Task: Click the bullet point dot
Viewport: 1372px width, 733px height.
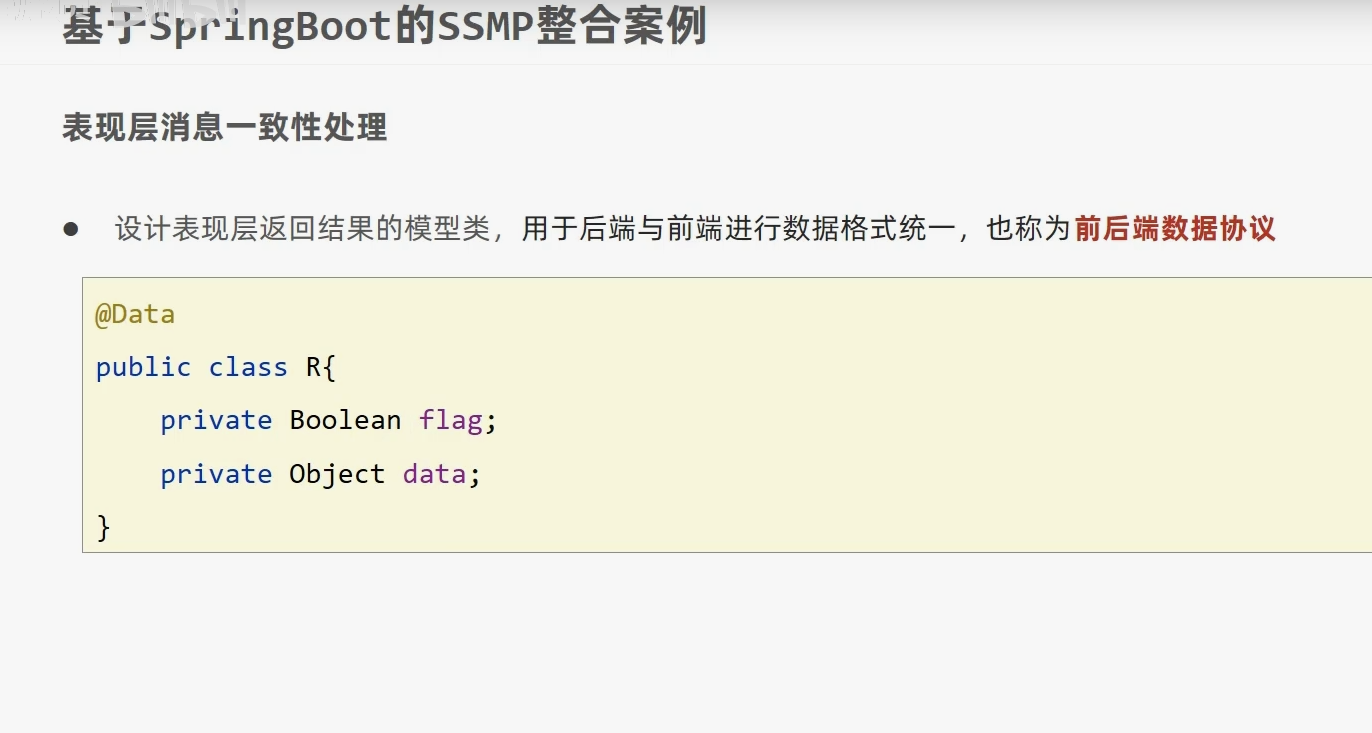Action: coord(70,229)
